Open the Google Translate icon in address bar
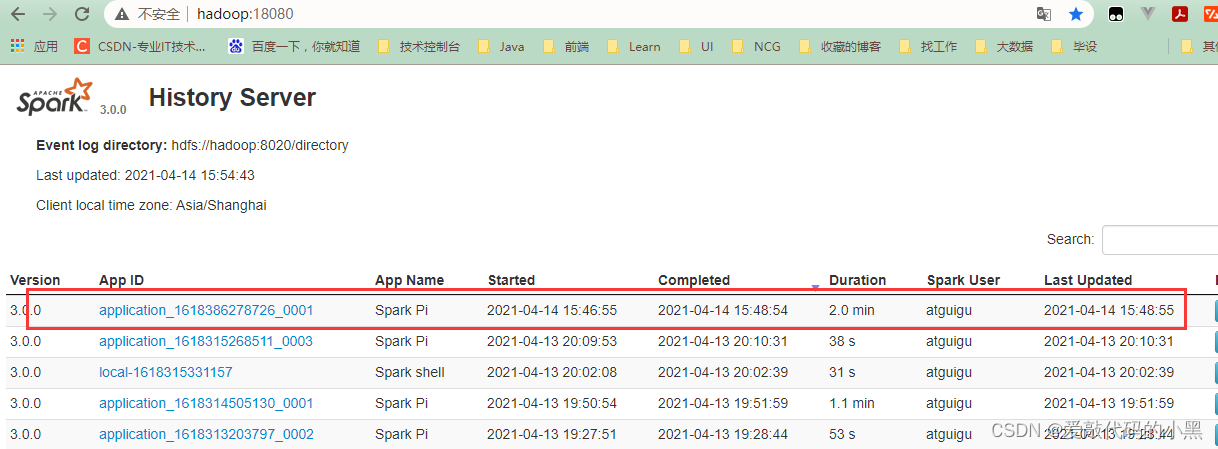1218x449 pixels. tap(1044, 14)
